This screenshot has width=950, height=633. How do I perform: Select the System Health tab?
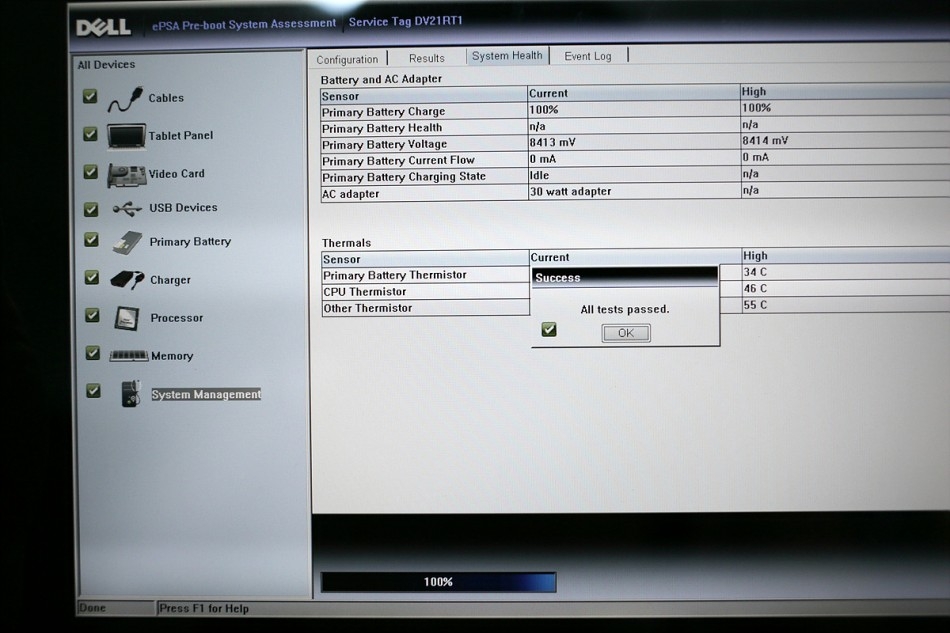(507, 56)
